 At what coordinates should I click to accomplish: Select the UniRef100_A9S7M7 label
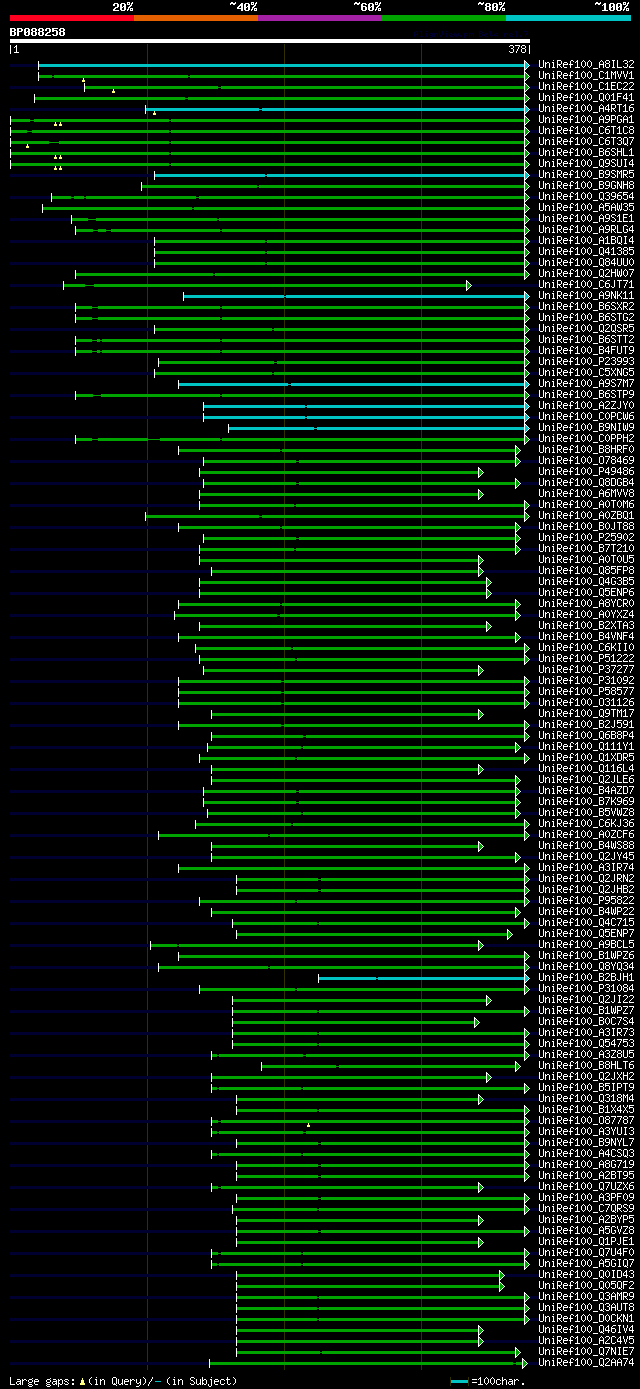tap(586, 383)
